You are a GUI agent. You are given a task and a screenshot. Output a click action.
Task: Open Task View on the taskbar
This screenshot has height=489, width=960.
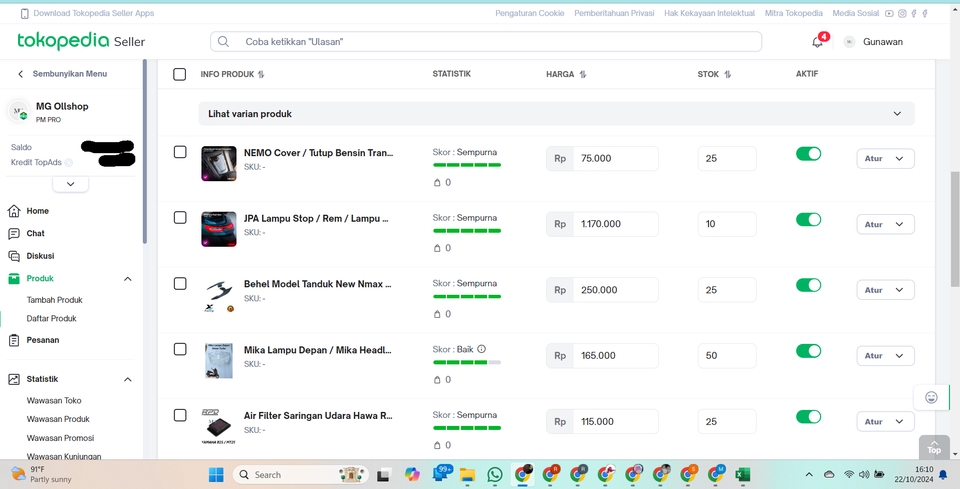tap(384, 475)
